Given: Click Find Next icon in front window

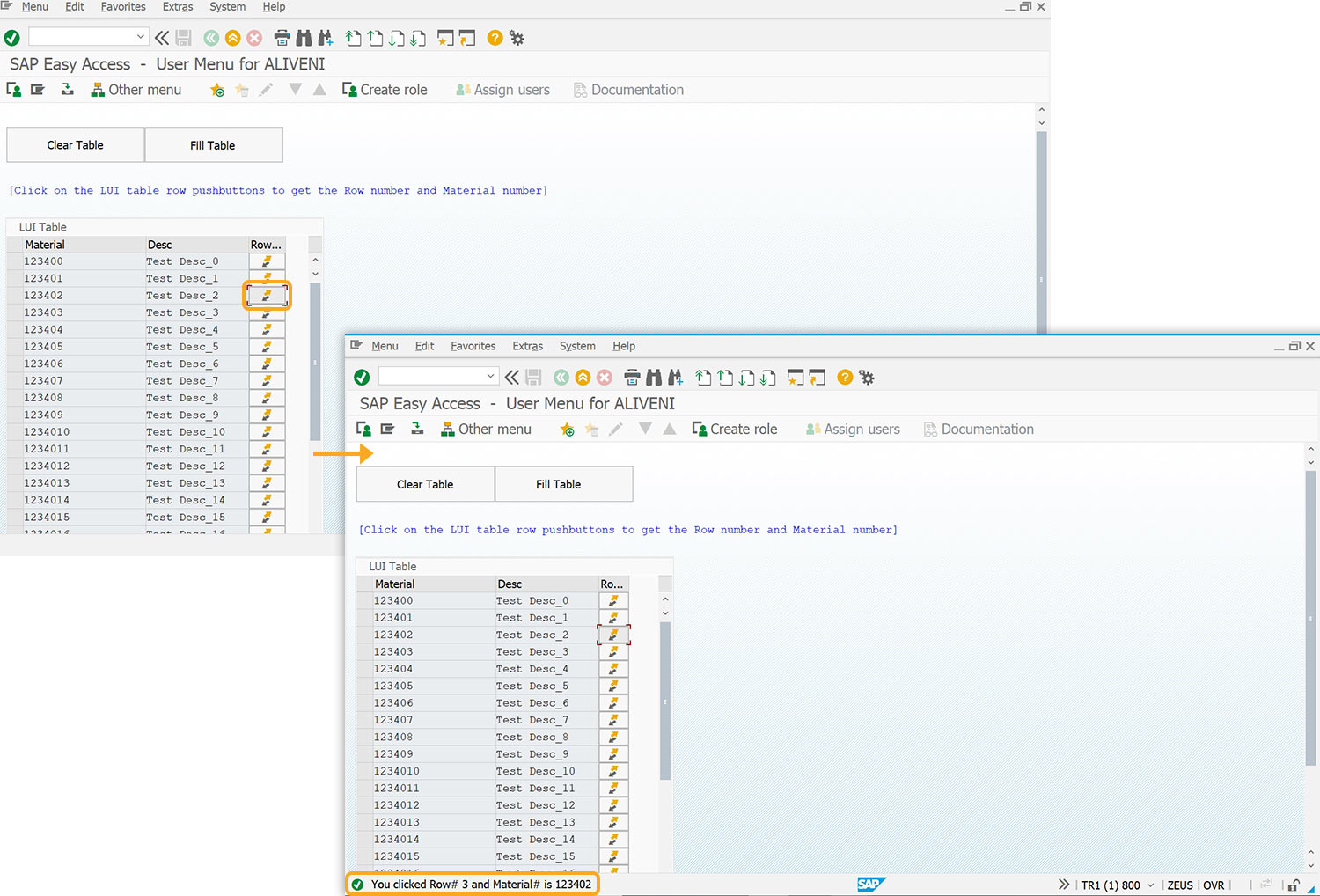Looking at the screenshot, I should [675, 378].
